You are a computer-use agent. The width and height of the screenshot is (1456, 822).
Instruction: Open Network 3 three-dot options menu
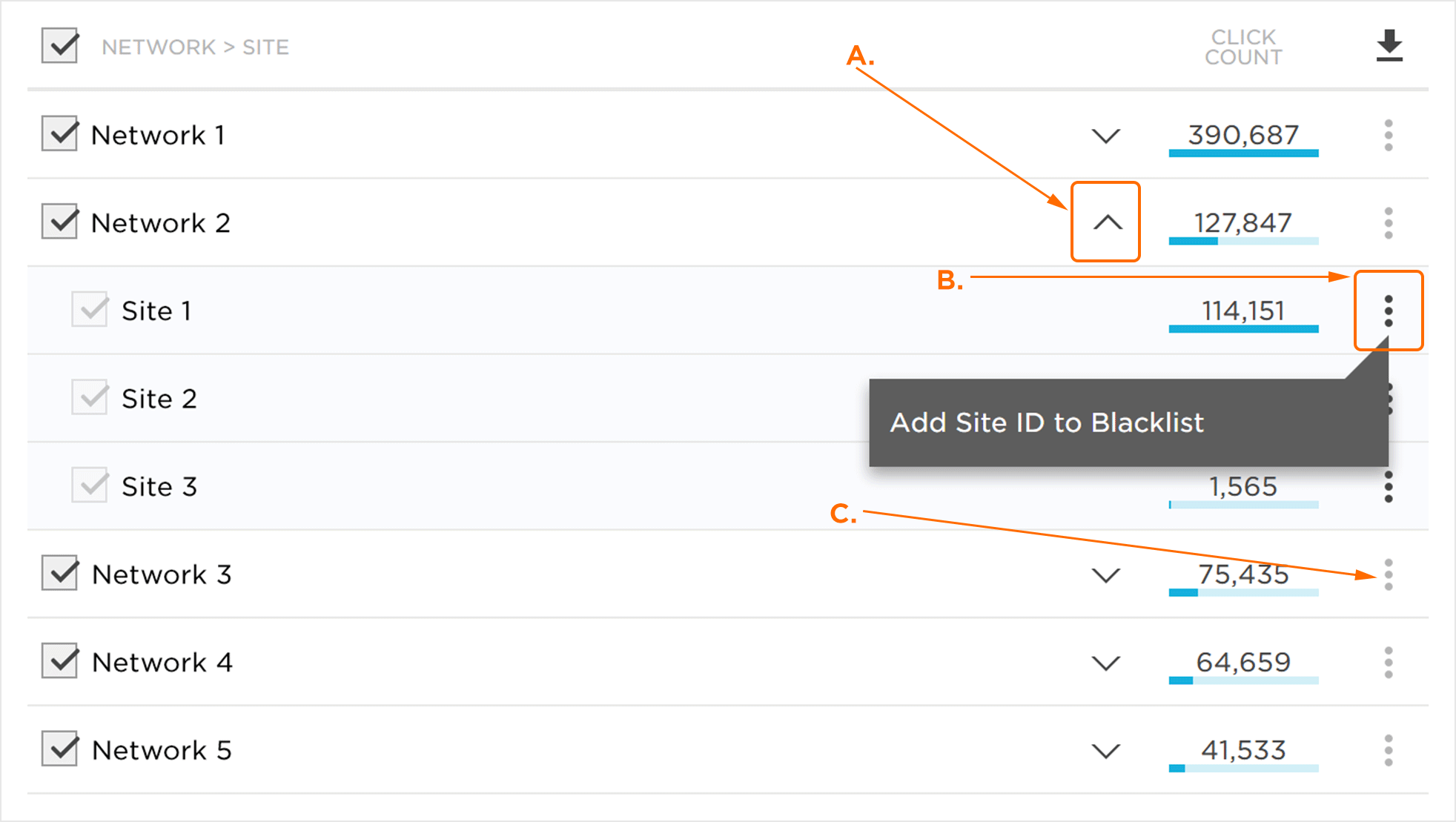[x=1389, y=574]
